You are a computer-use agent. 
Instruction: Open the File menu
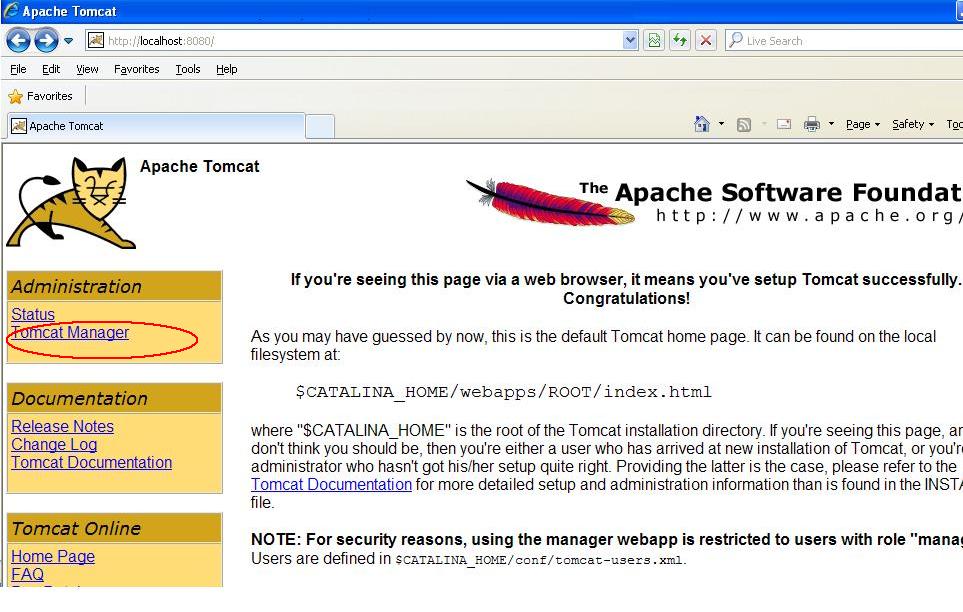tap(18, 69)
